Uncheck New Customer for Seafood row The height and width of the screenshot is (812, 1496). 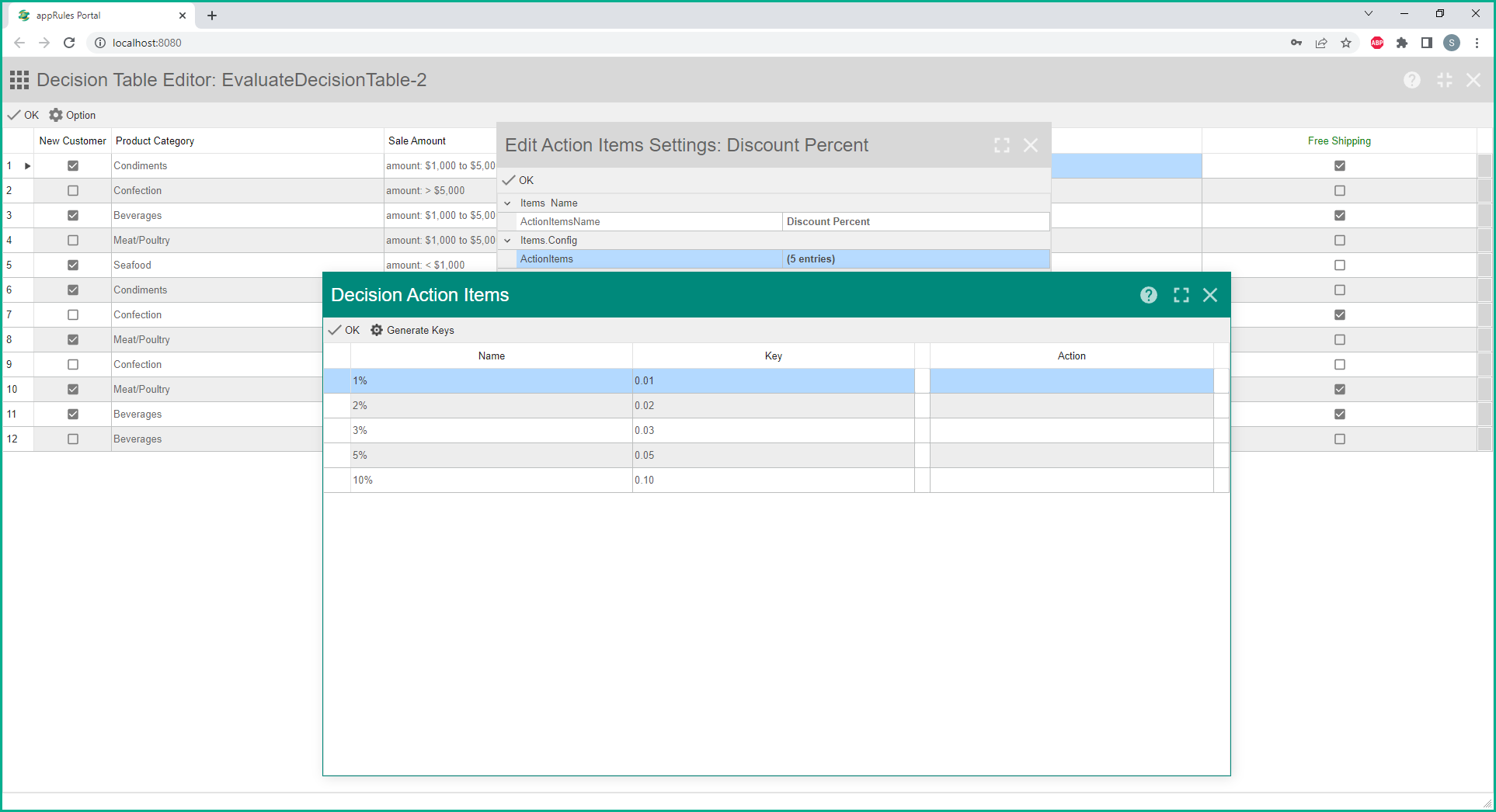click(73, 265)
